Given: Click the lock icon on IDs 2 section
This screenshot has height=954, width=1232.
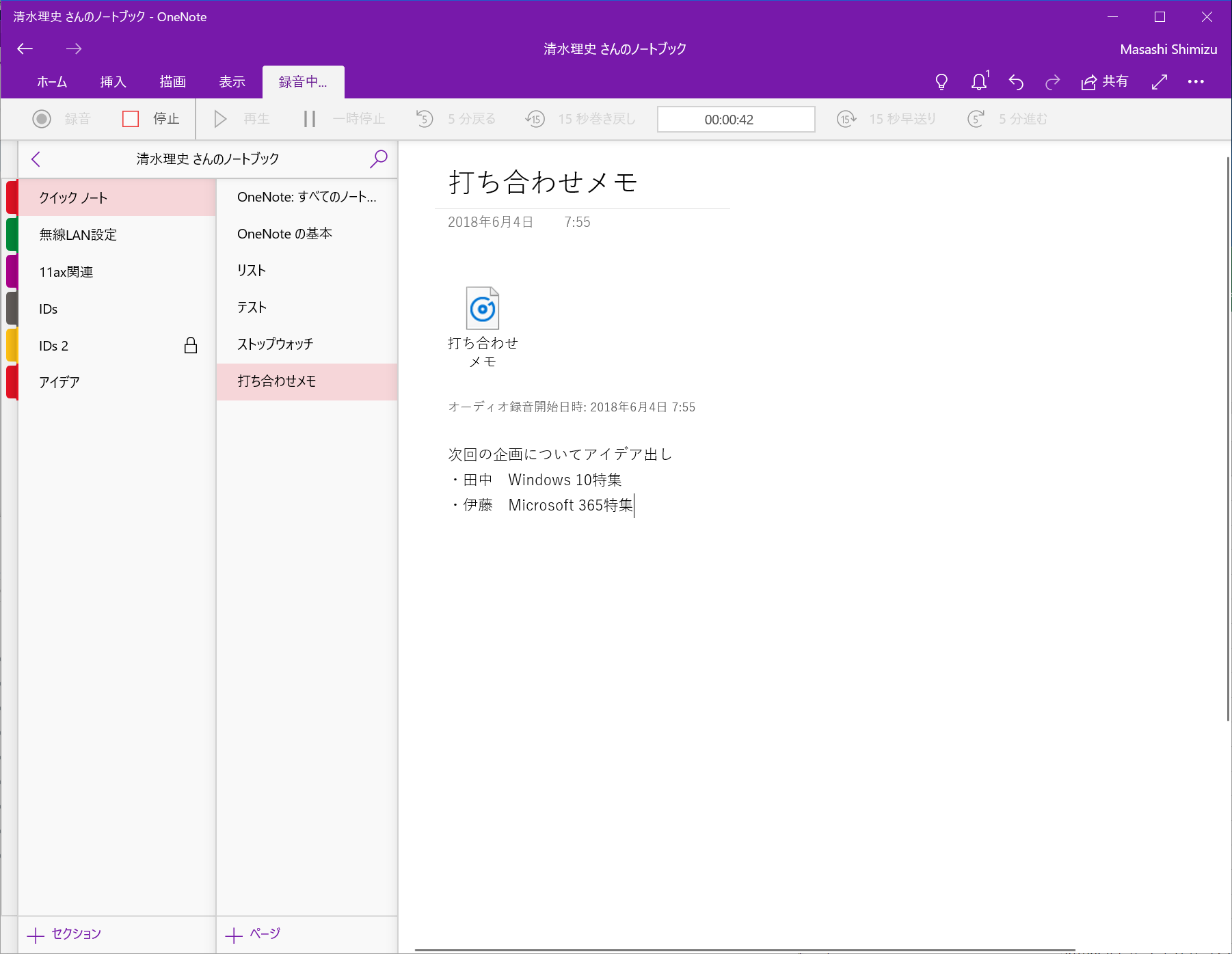Looking at the screenshot, I should pos(191,345).
